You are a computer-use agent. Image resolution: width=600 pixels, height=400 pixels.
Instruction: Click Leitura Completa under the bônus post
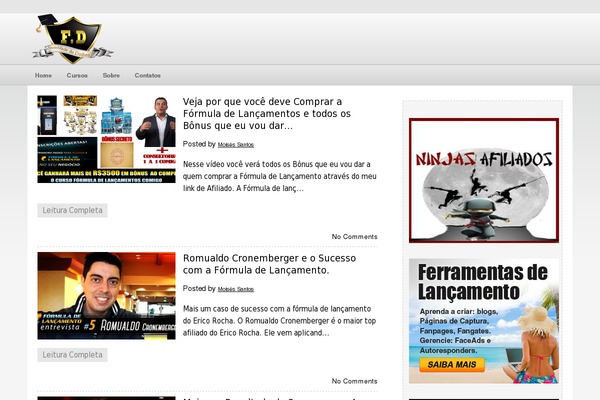72,210
